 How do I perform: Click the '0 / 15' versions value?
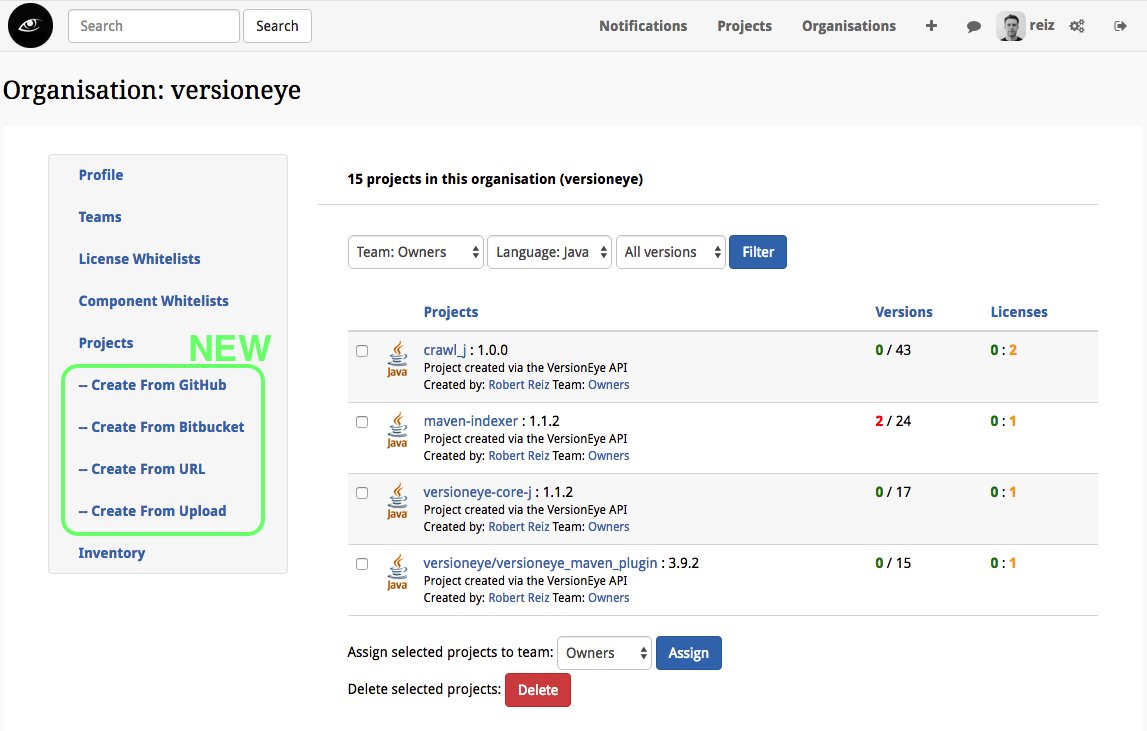pyautogui.click(x=893, y=563)
